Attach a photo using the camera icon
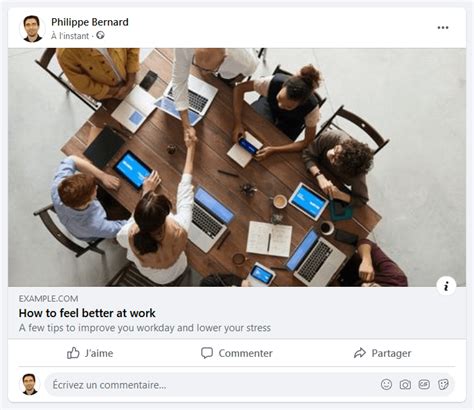 (405, 385)
